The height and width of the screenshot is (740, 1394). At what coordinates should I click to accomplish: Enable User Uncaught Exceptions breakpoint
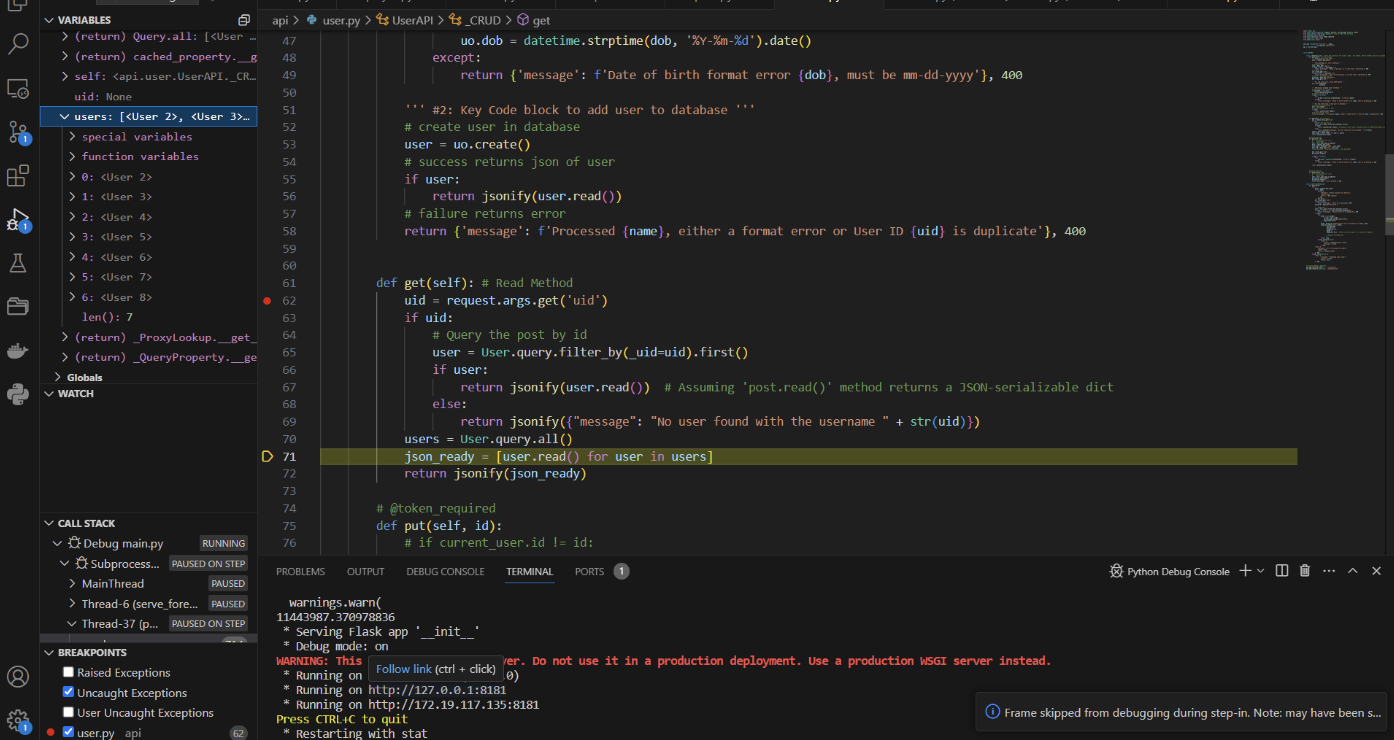(68, 713)
